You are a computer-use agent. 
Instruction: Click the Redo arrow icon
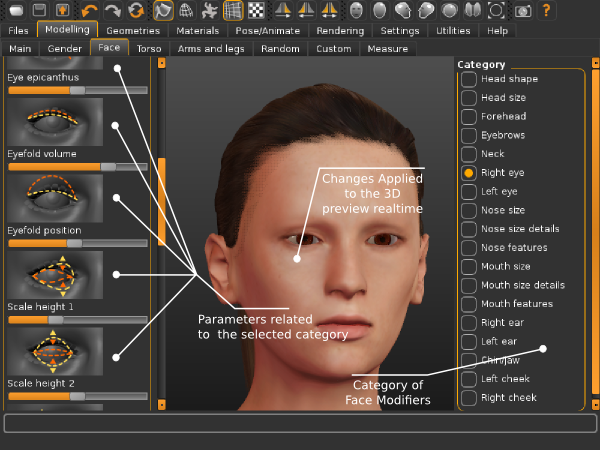point(113,11)
